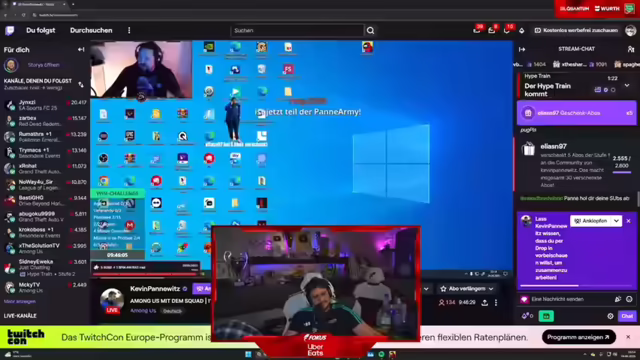Open the Among Us category link
Viewport: 640px width, 360px height.
[143, 311]
